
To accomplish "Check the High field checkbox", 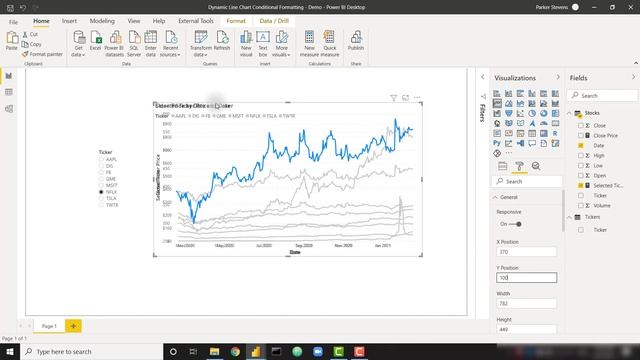I will (x=580, y=156).
